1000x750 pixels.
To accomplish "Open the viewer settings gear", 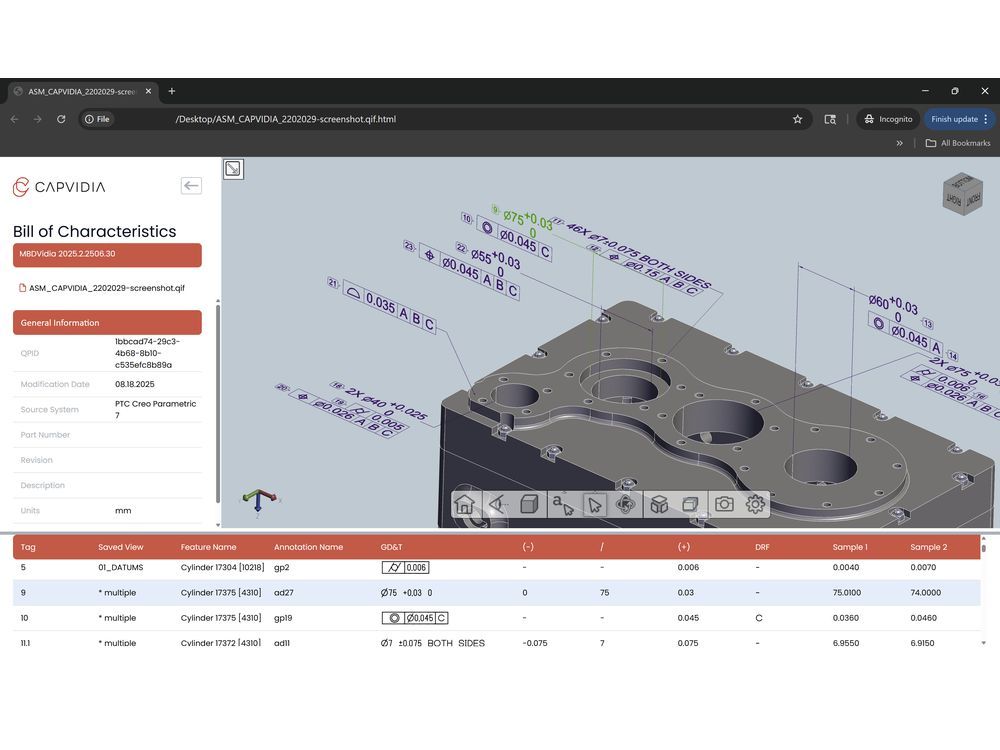I will pos(755,505).
